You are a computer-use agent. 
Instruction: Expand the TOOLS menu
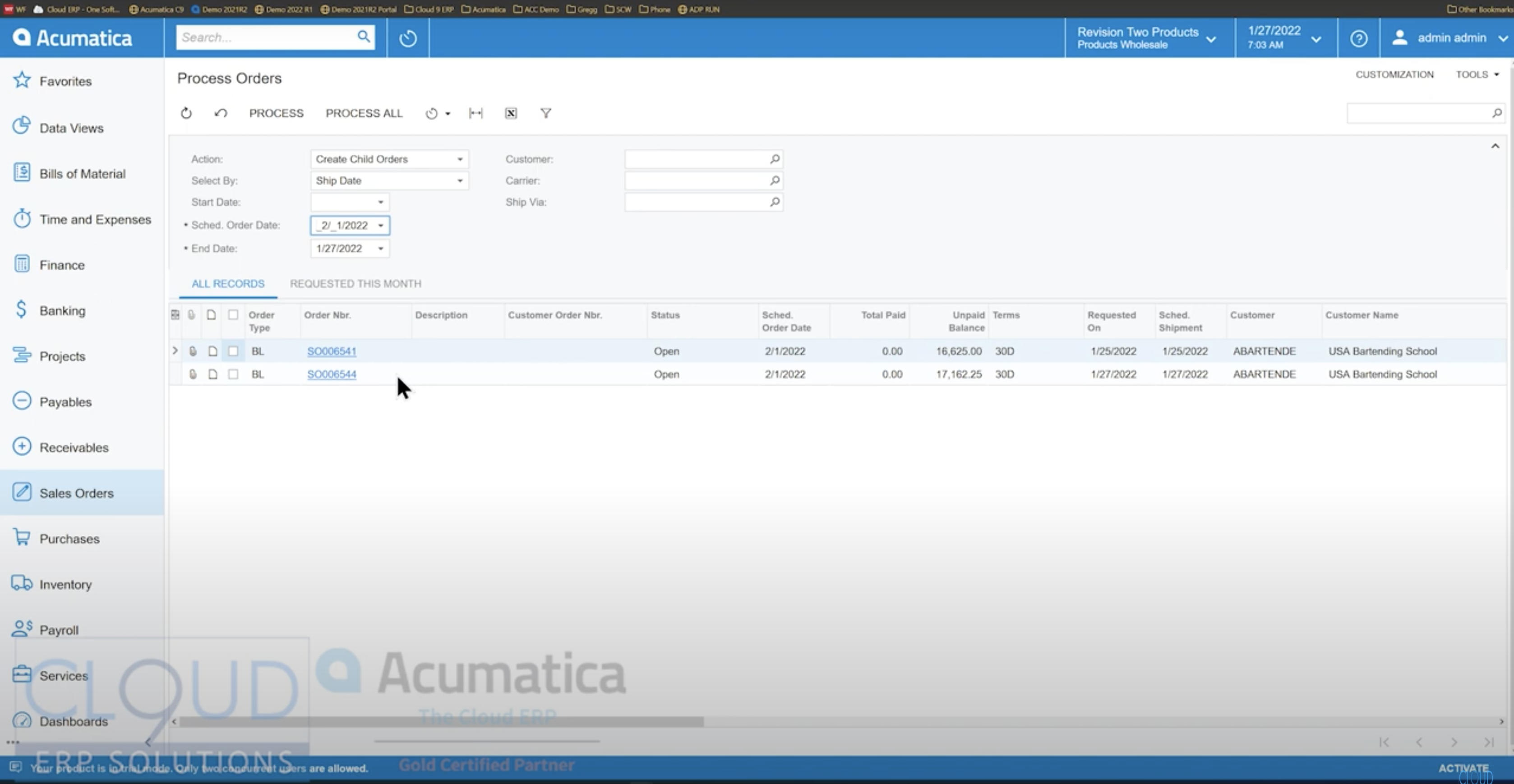tap(1477, 74)
